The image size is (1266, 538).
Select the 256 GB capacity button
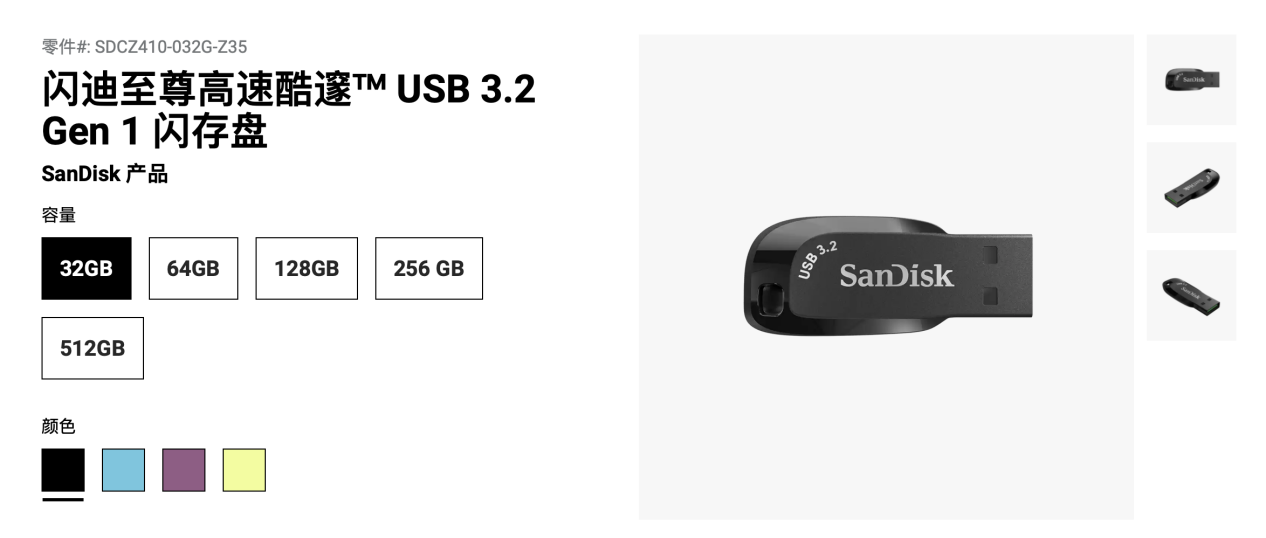tap(429, 268)
